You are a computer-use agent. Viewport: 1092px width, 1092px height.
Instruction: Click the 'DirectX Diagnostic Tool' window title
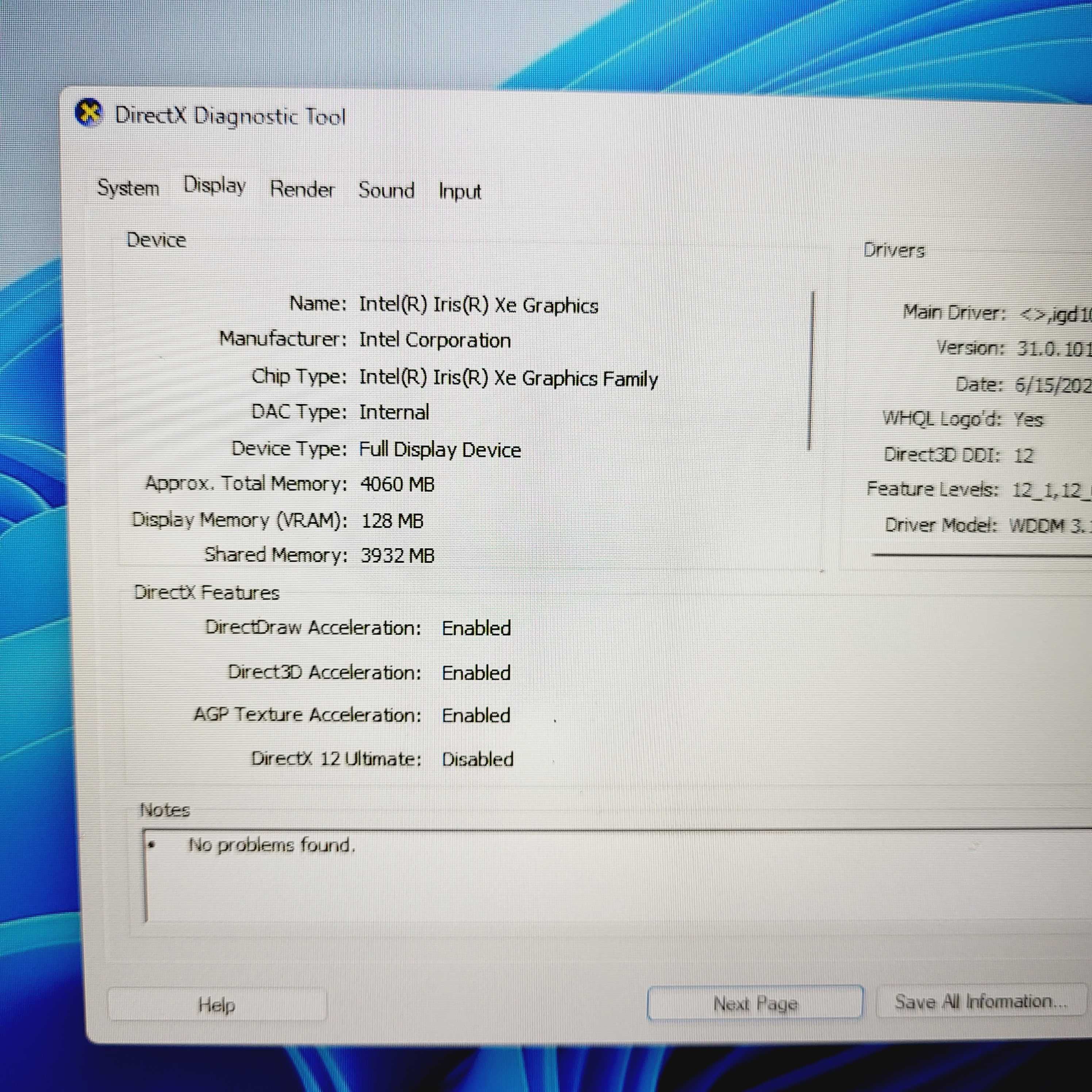coord(230,116)
